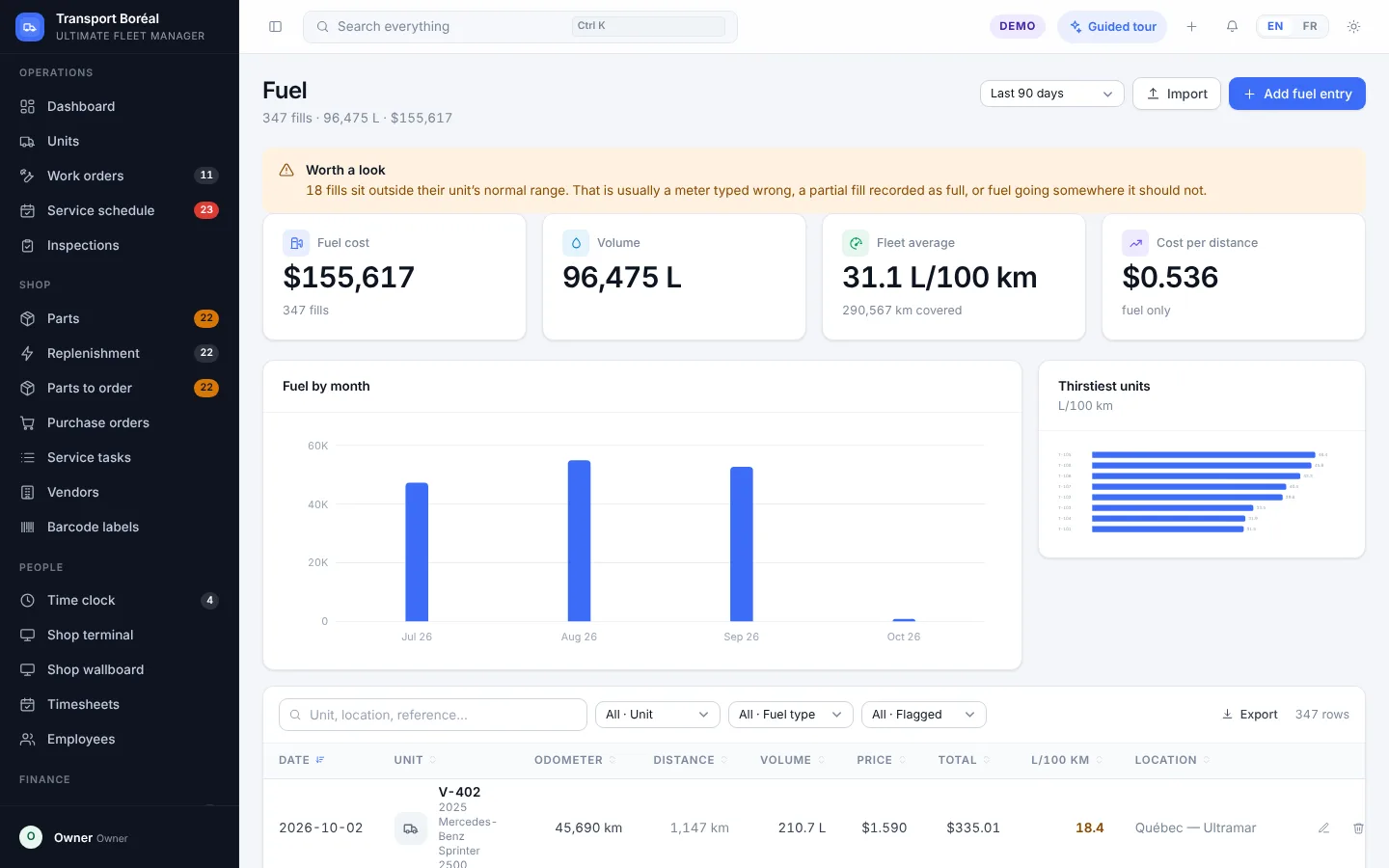Click the Fleet average card gauge icon

(x=856, y=243)
